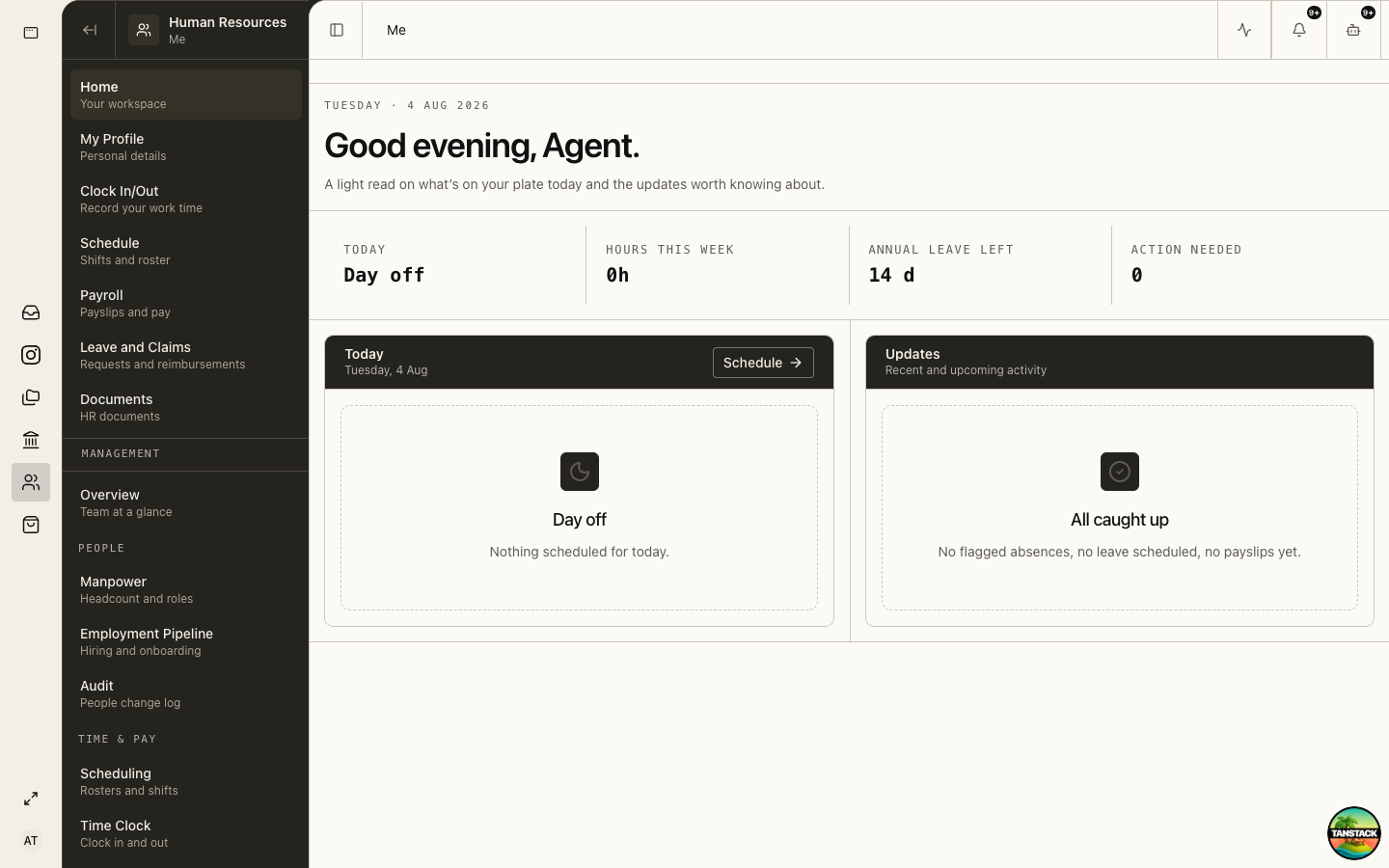
Task: Open Schedule shifts and roster item
Action: click(x=186, y=251)
